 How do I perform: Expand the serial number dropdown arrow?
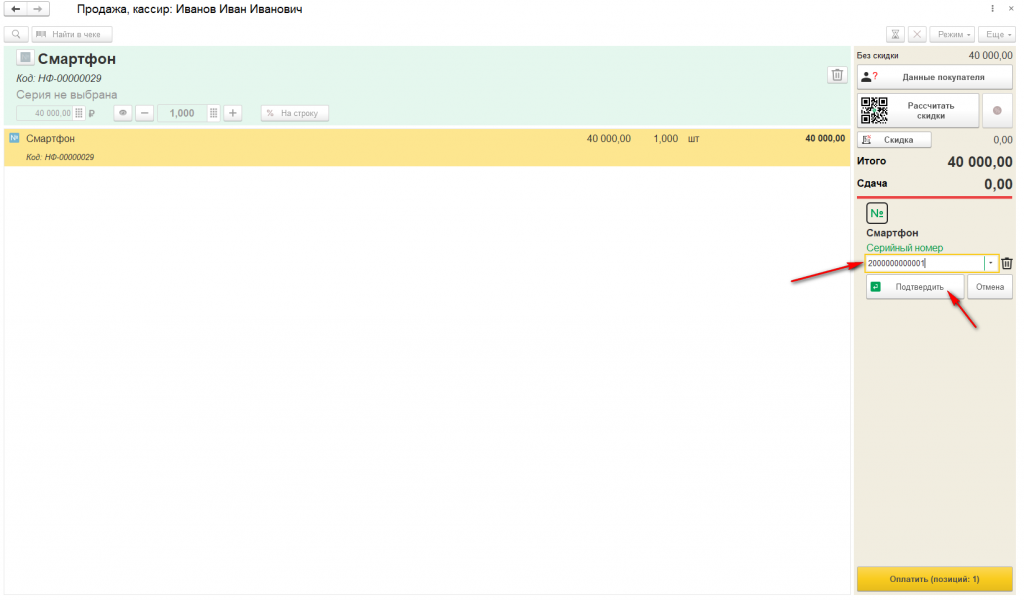click(991, 263)
